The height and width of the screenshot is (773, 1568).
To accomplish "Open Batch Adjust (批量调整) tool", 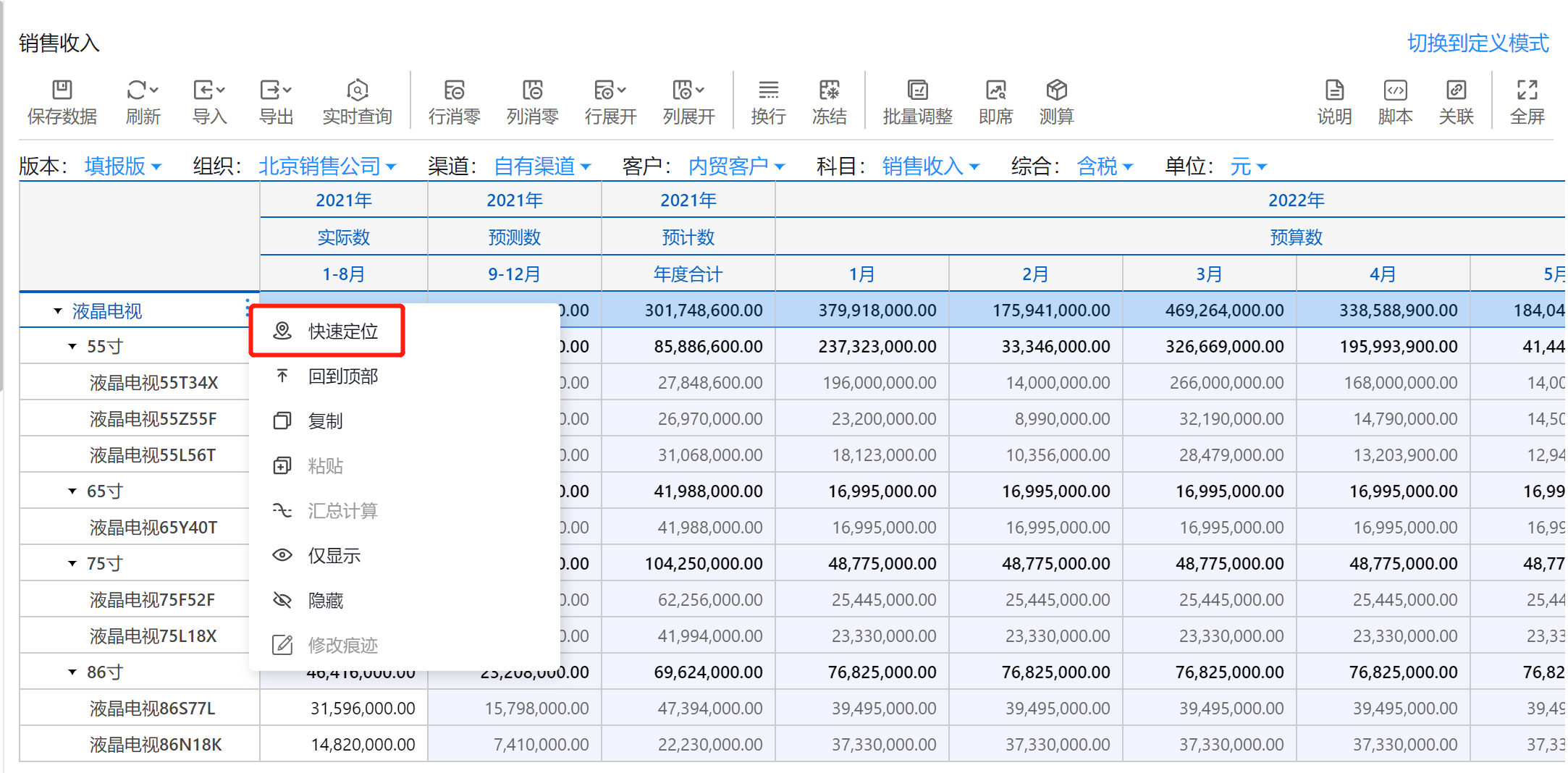I will [x=917, y=90].
